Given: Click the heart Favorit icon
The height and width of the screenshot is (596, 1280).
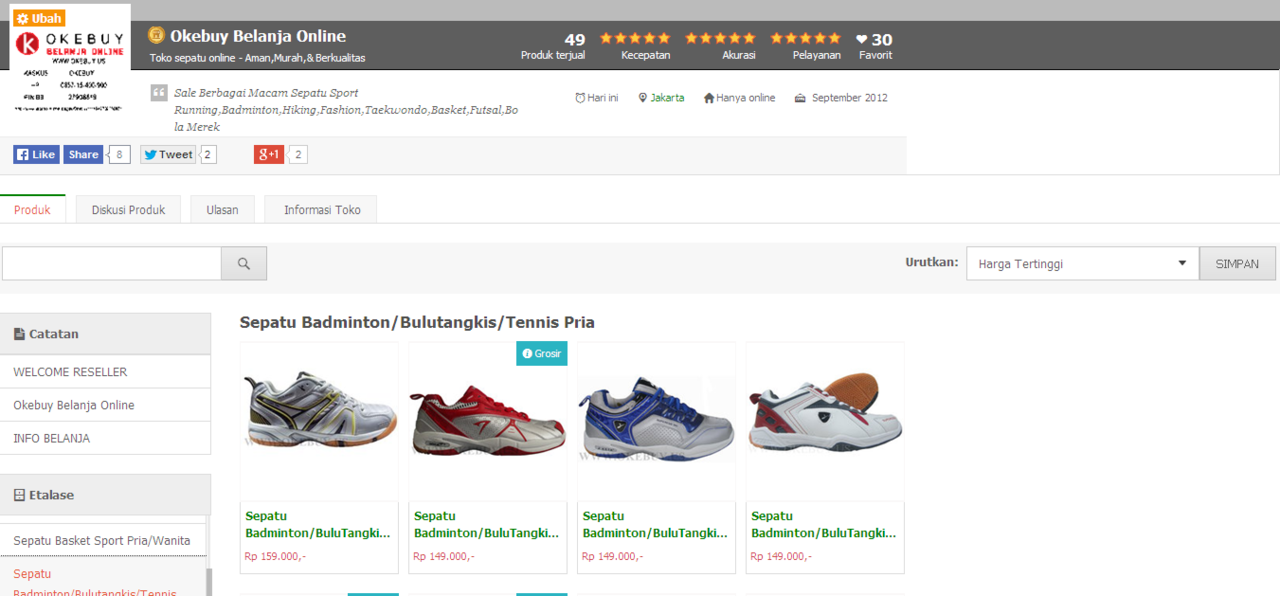Looking at the screenshot, I should [x=862, y=39].
